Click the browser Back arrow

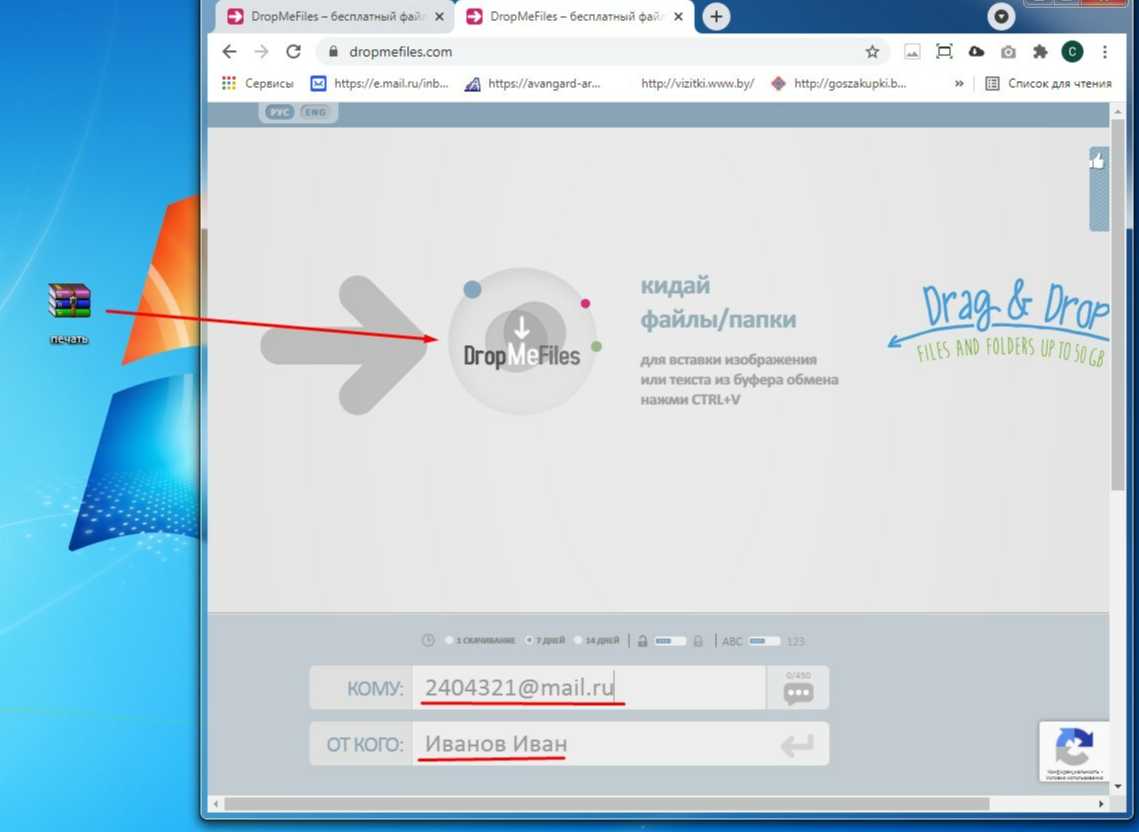point(230,52)
